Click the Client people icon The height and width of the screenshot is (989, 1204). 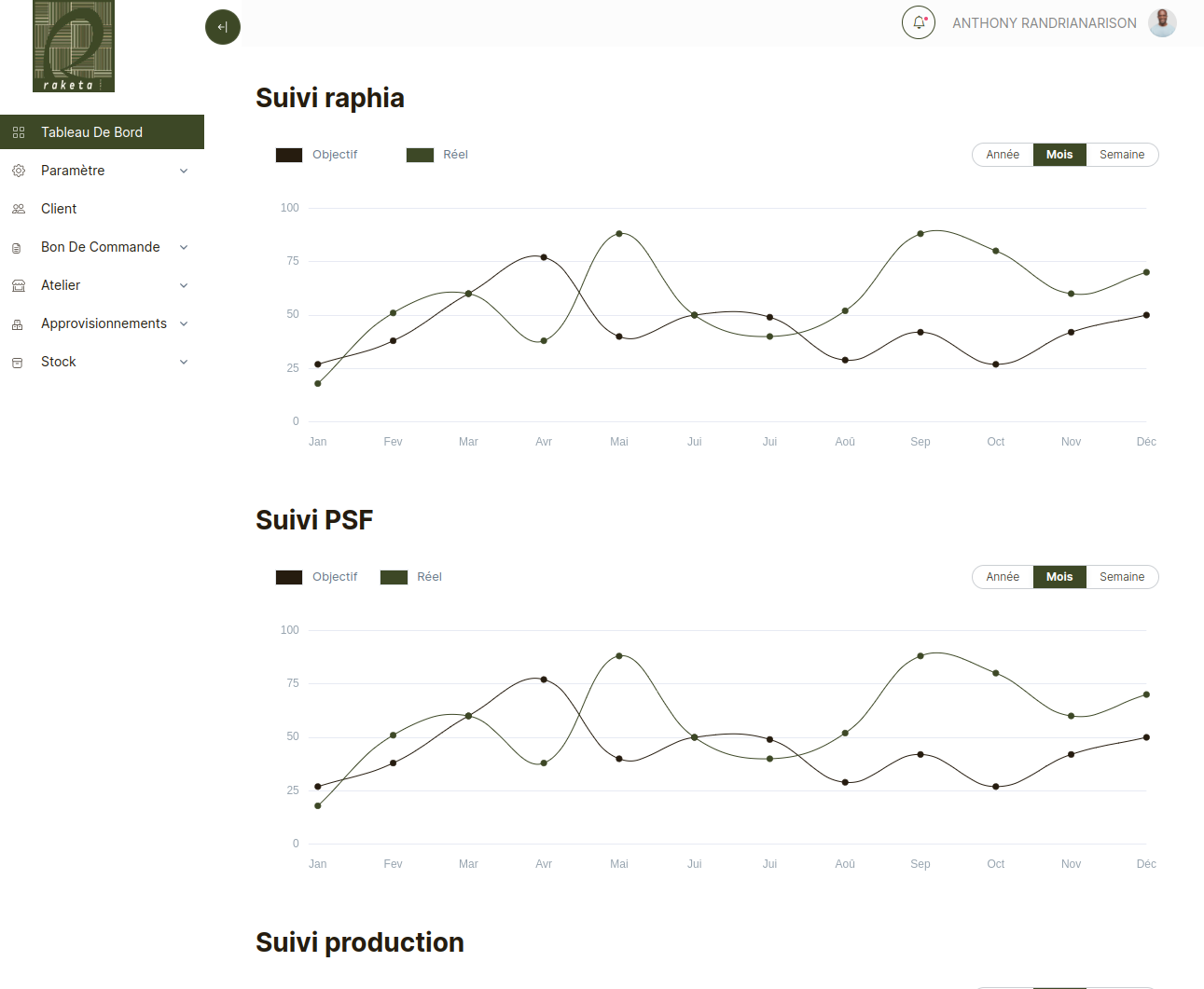point(19,209)
